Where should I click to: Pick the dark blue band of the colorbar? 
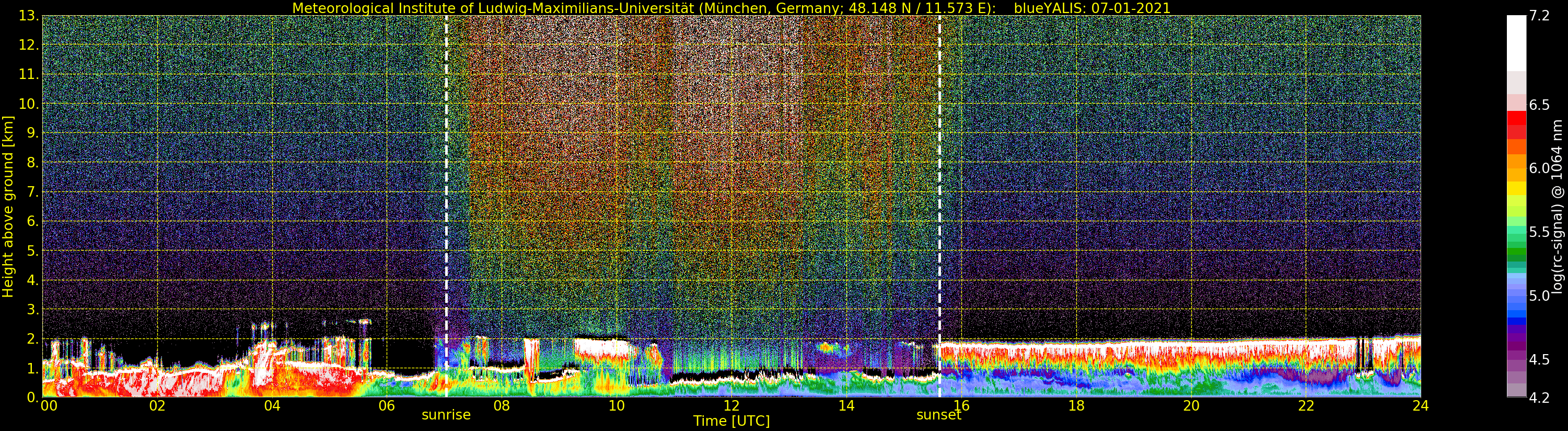[x=1516, y=321]
